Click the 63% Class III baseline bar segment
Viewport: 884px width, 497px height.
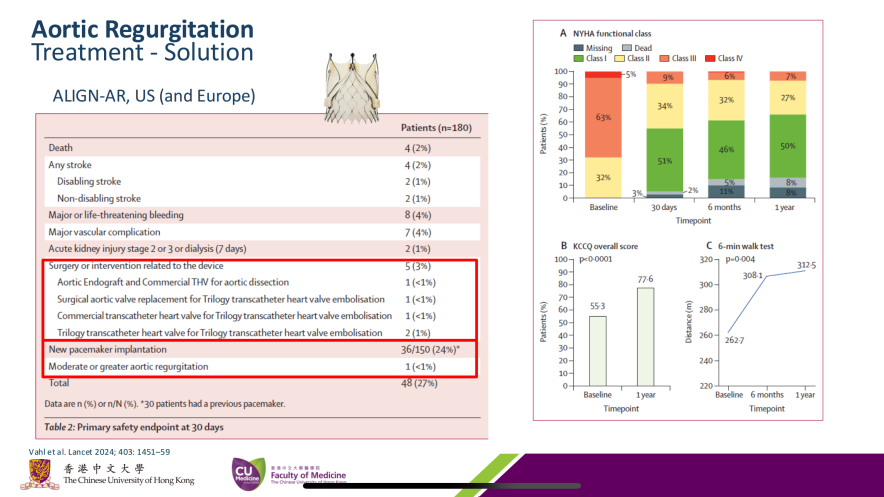pos(603,117)
